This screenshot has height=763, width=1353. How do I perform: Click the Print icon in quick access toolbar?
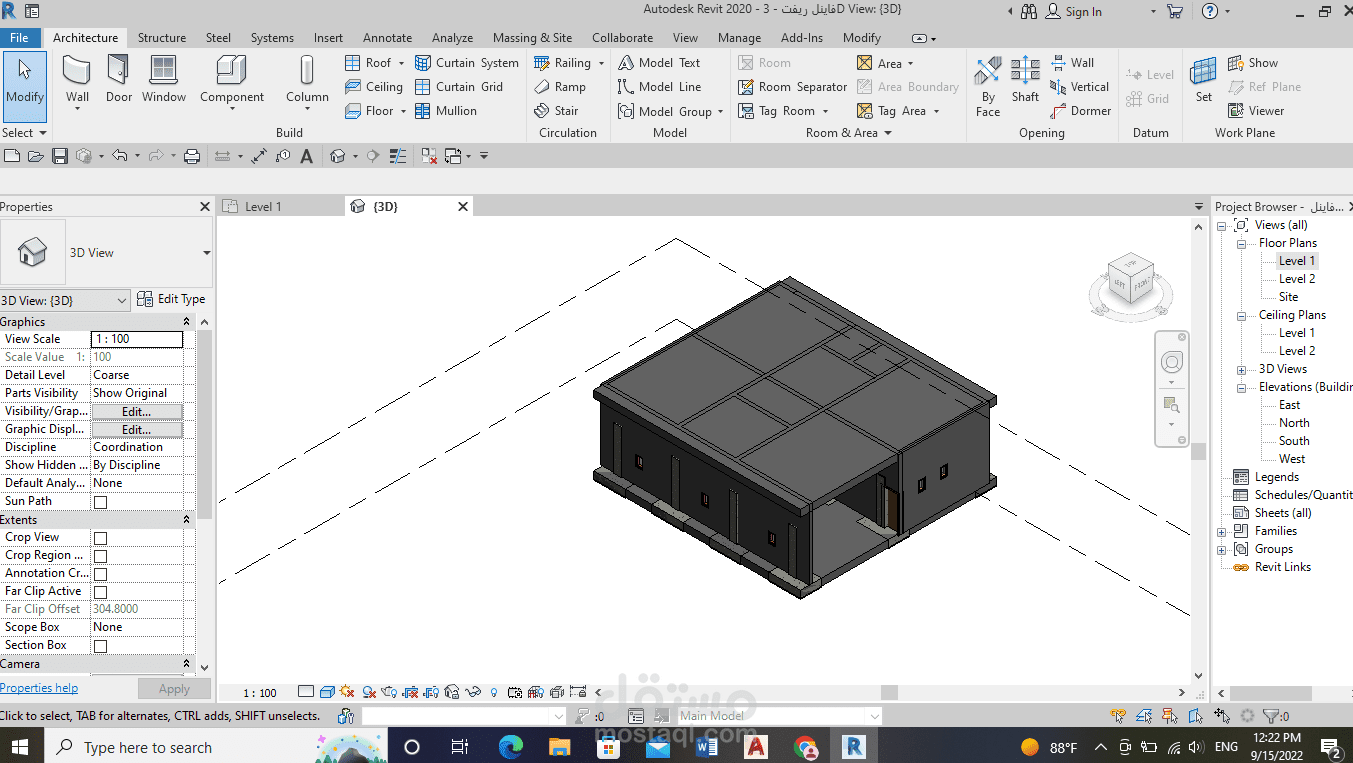tap(192, 156)
